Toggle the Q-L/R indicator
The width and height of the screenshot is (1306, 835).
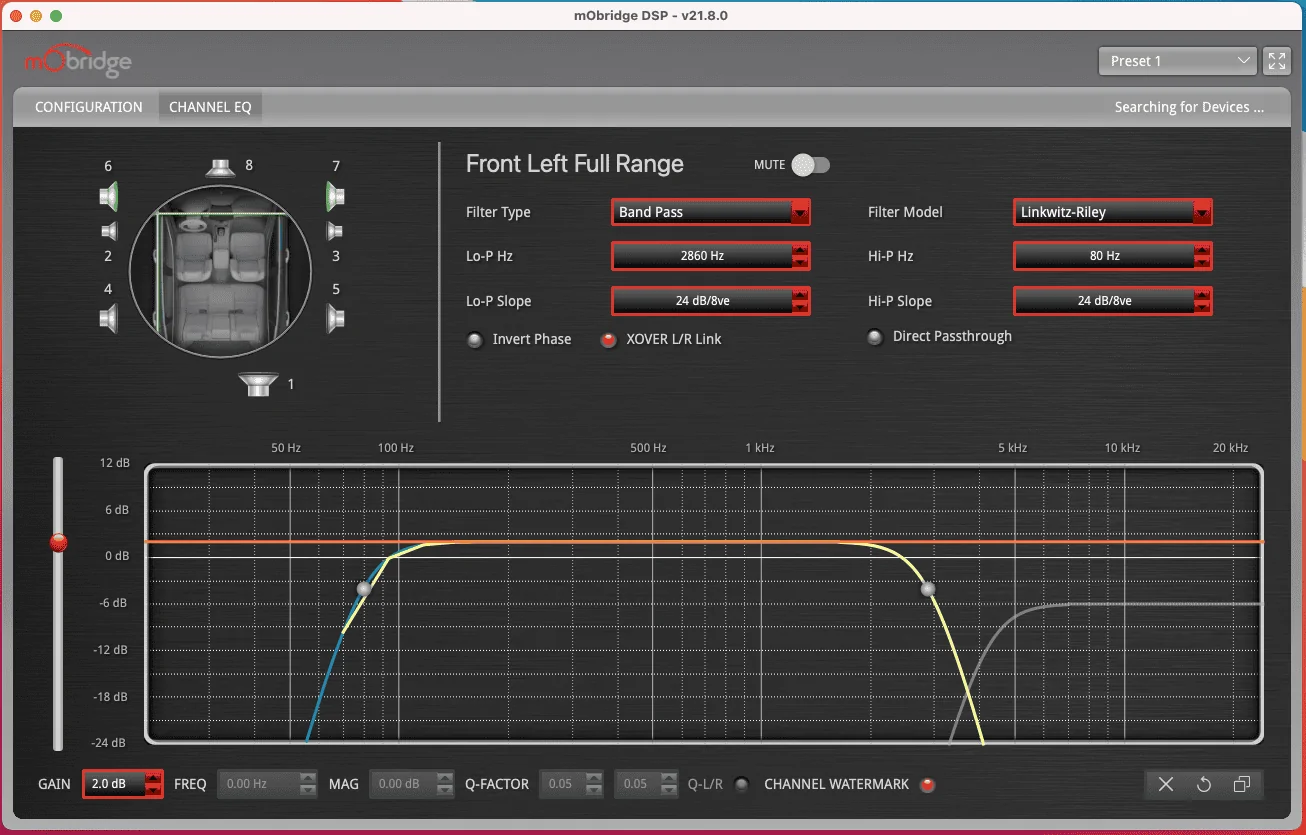741,784
